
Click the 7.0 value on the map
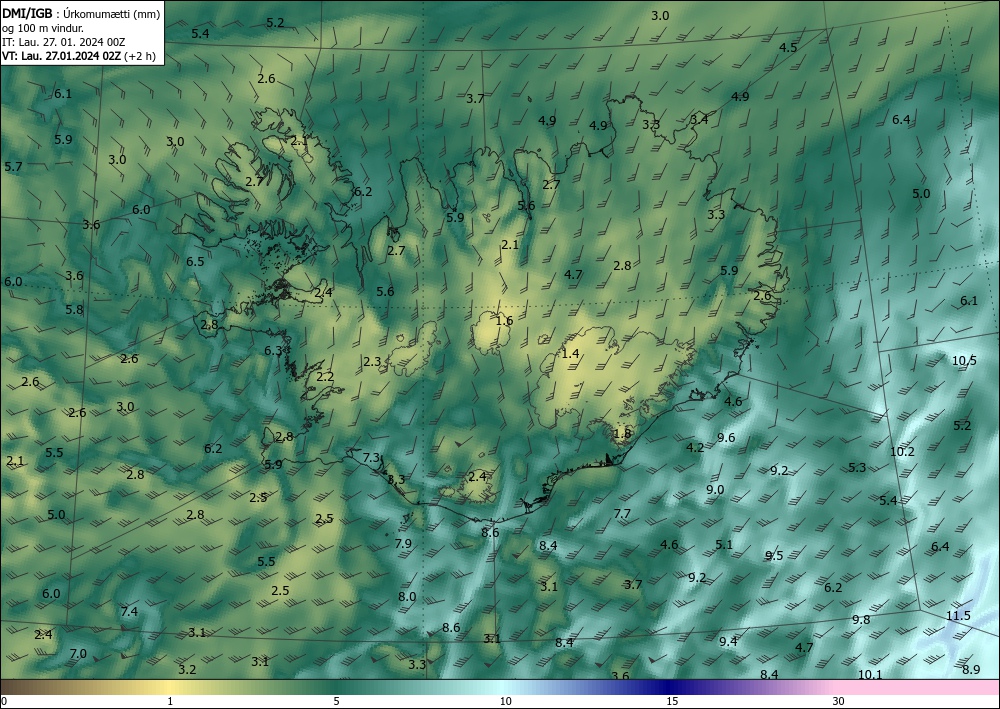pyautogui.click(x=78, y=654)
